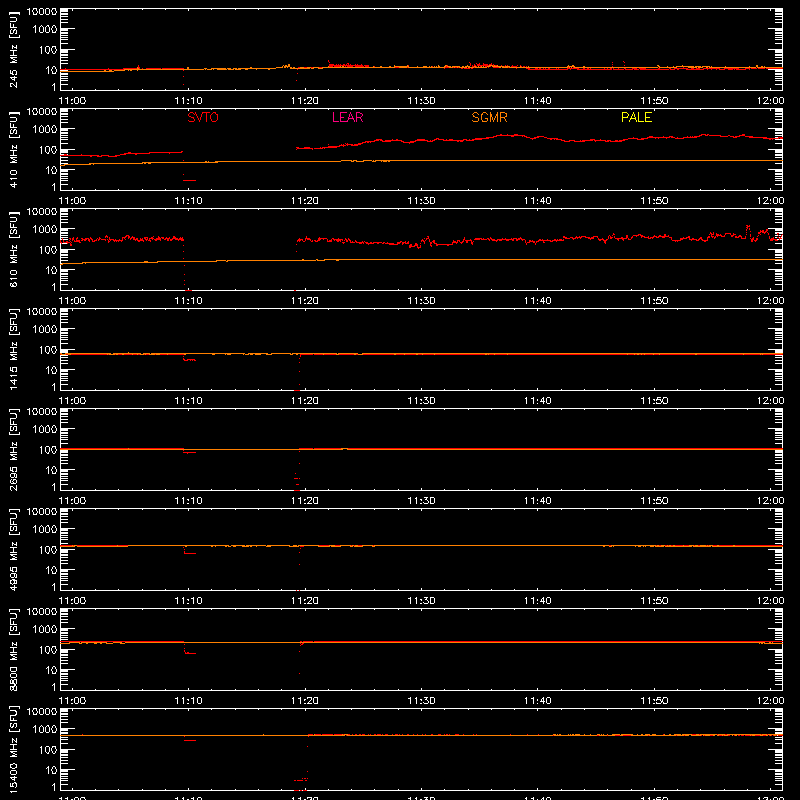Click the 10000 y-axis value of the 245 MHz plot

coord(42,12)
